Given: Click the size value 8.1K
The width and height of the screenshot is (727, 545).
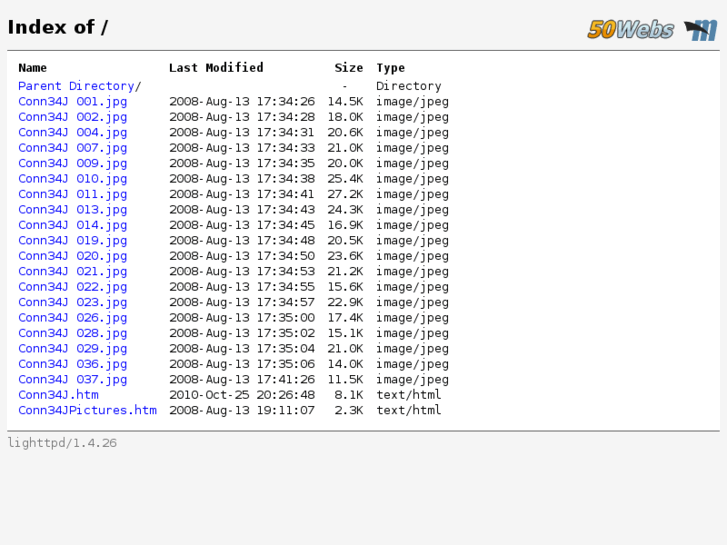Looking at the screenshot, I should 349,395.
